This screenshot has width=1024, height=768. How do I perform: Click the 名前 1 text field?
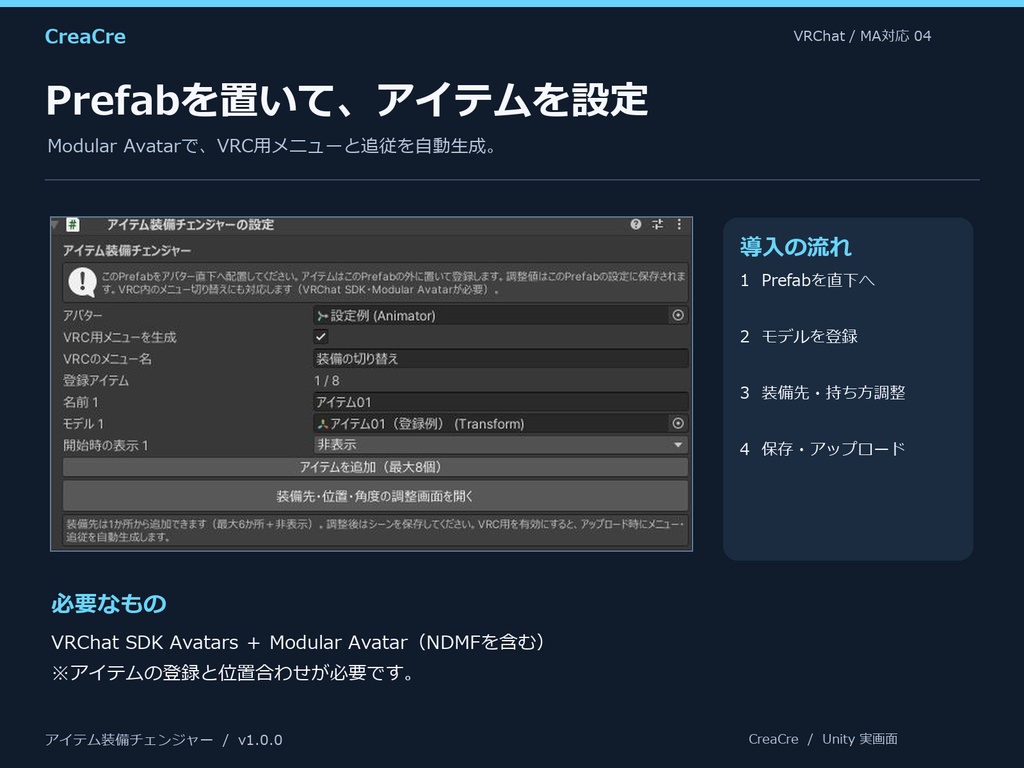pos(500,402)
